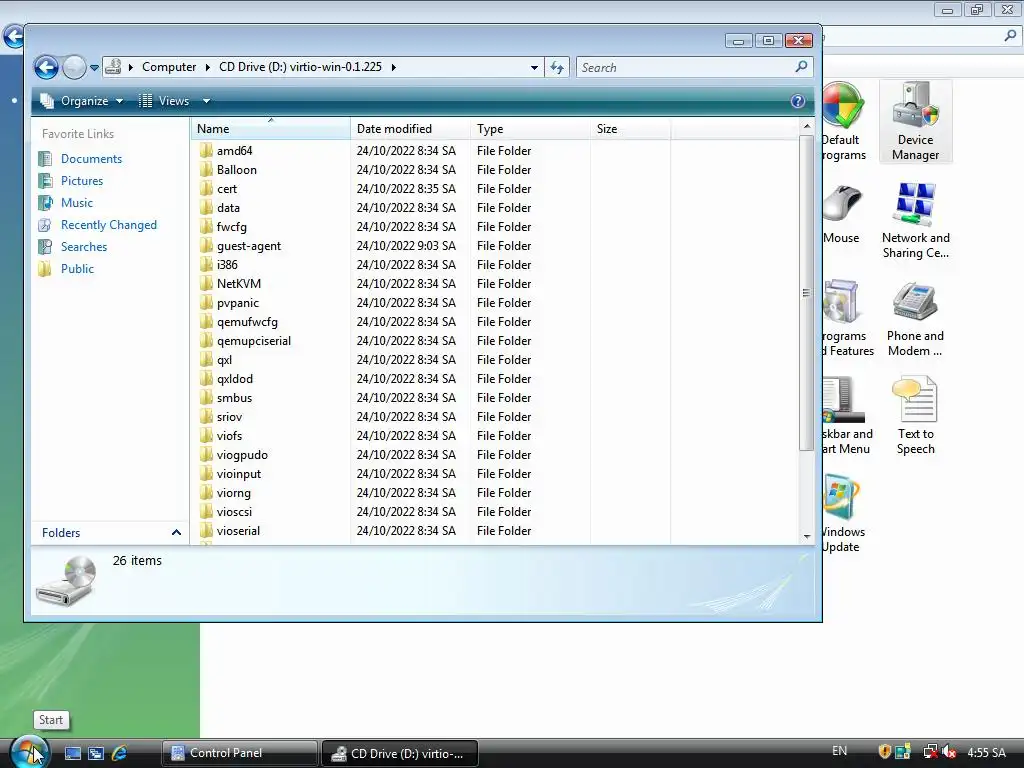1024x768 pixels.
Task: Select the amd64 folder icon
Action: [x=206, y=150]
